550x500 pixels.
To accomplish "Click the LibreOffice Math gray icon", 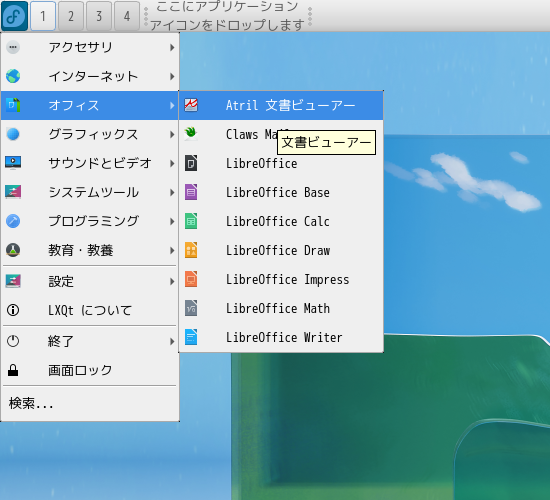I will (x=191, y=308).
